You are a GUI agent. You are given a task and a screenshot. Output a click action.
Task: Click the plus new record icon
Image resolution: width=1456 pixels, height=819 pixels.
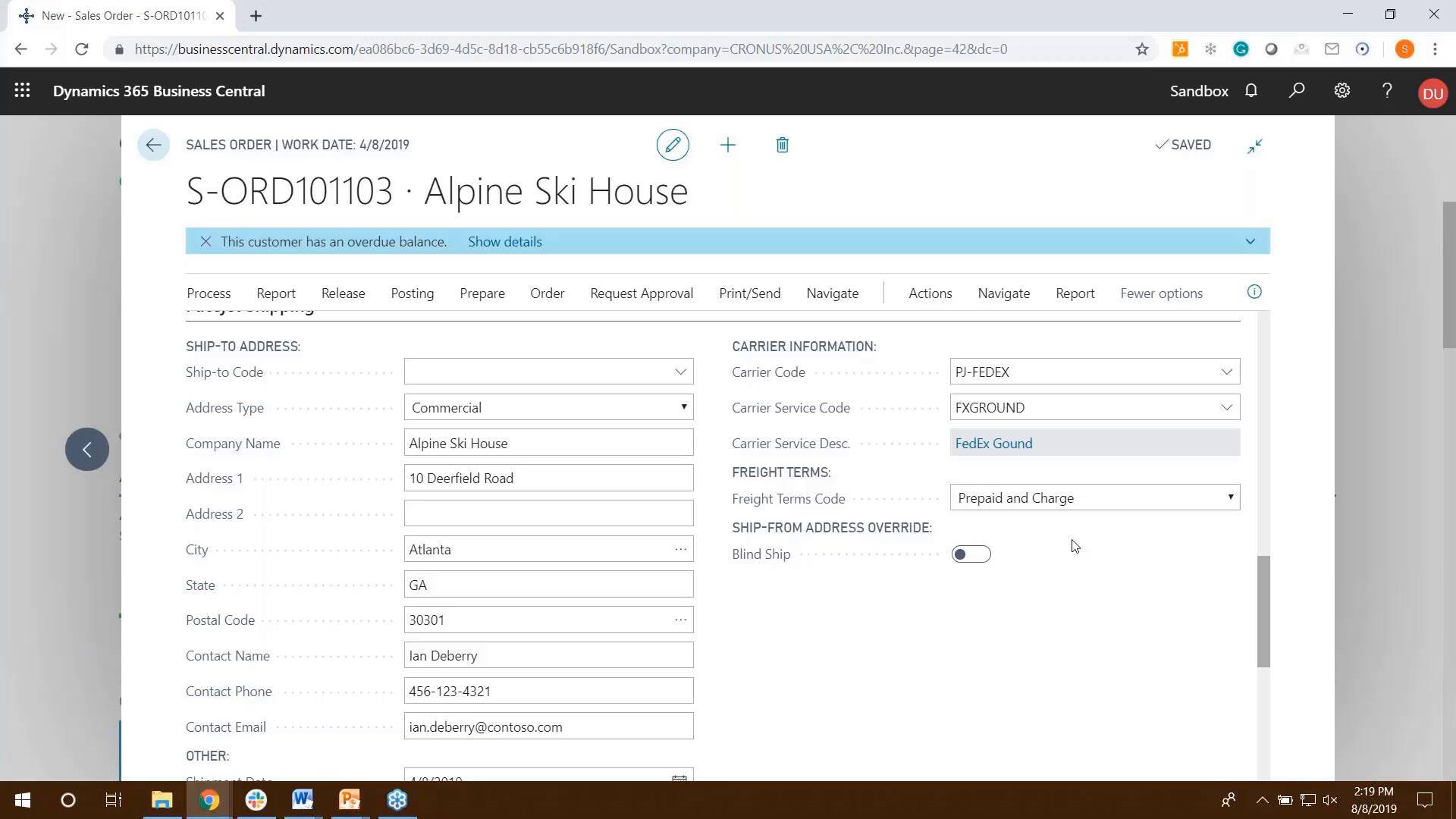[727, 145]
